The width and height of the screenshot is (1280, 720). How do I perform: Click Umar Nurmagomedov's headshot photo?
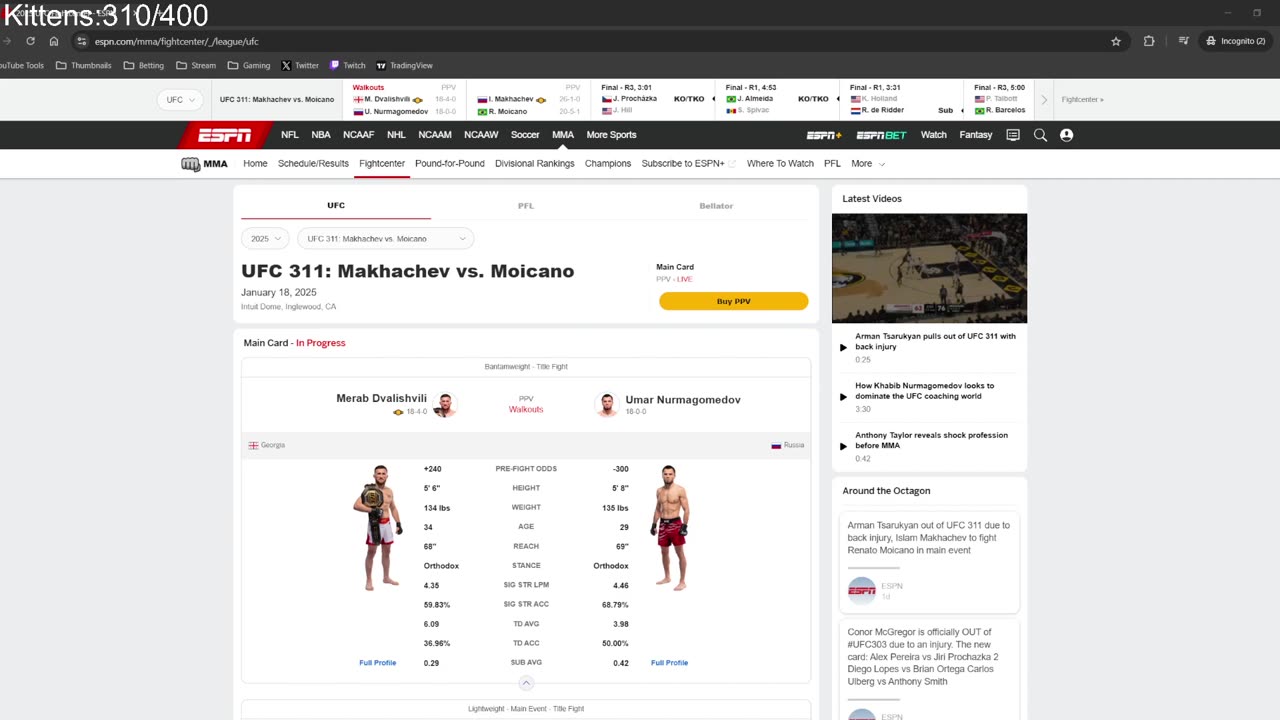(607, 405)
